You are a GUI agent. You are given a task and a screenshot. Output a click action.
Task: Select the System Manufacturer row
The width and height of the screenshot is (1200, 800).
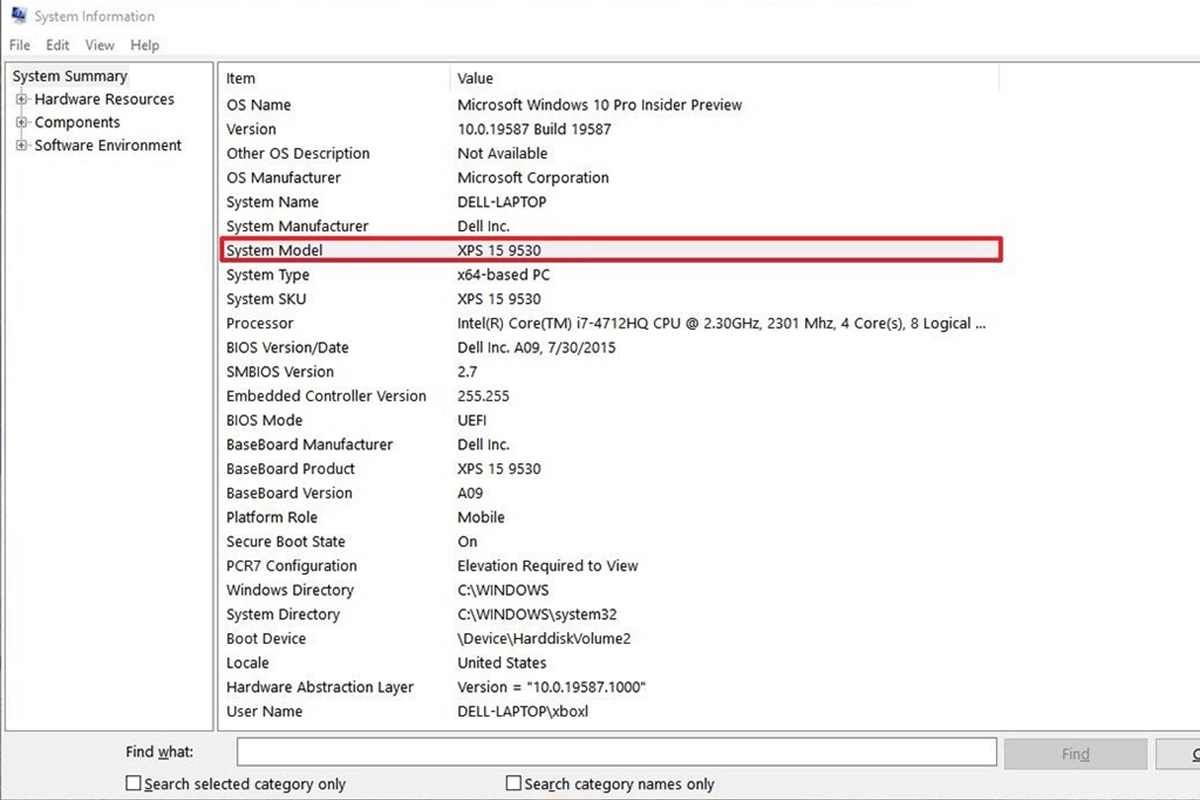coord(610,226)
